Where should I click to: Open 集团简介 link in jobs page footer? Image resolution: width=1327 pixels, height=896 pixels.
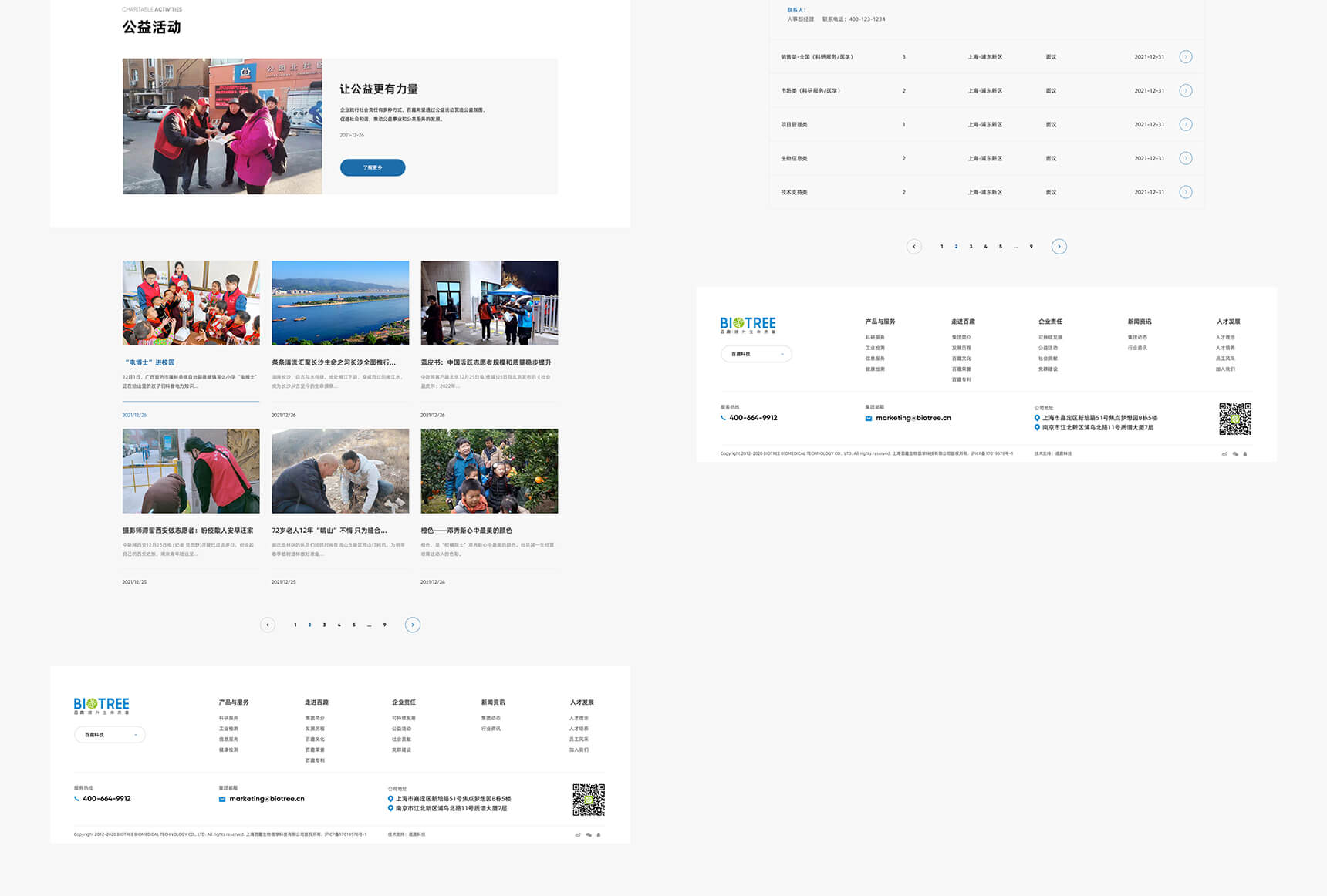pyautogui.click(x=961, y=338)
